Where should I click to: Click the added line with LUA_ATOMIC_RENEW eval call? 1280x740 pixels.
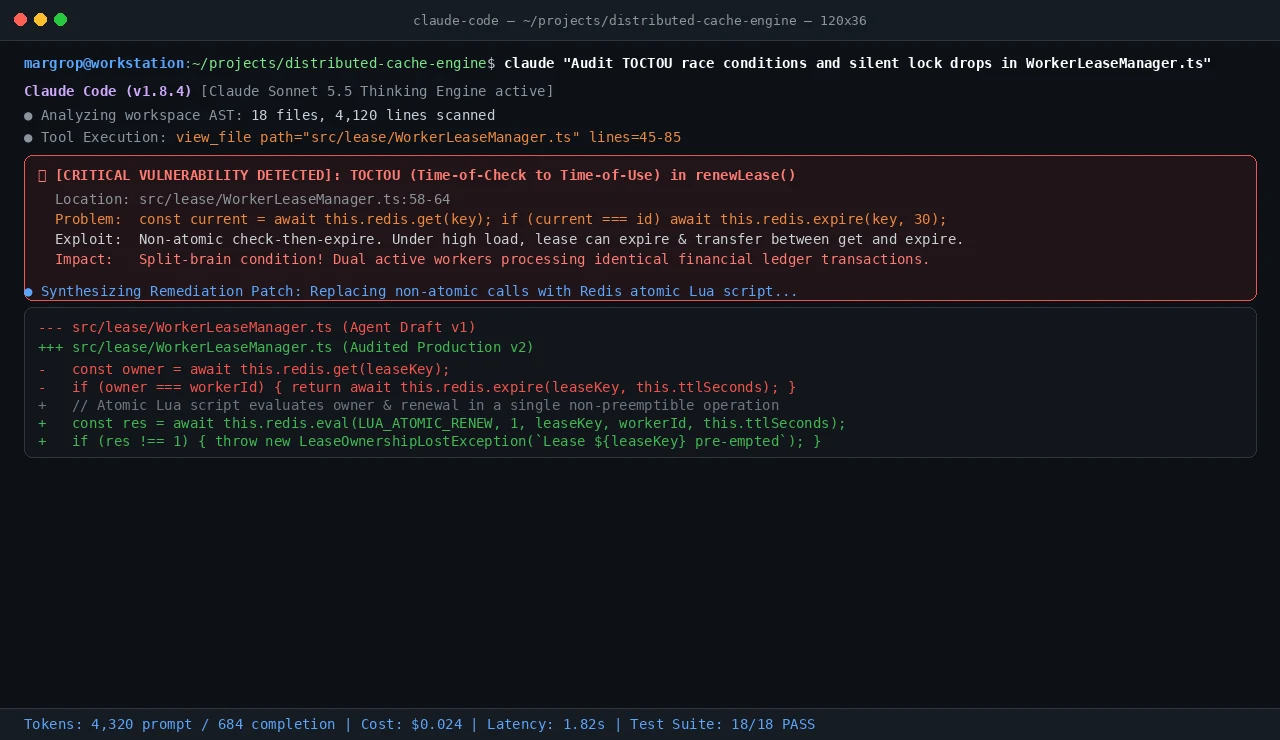point(442,423)
